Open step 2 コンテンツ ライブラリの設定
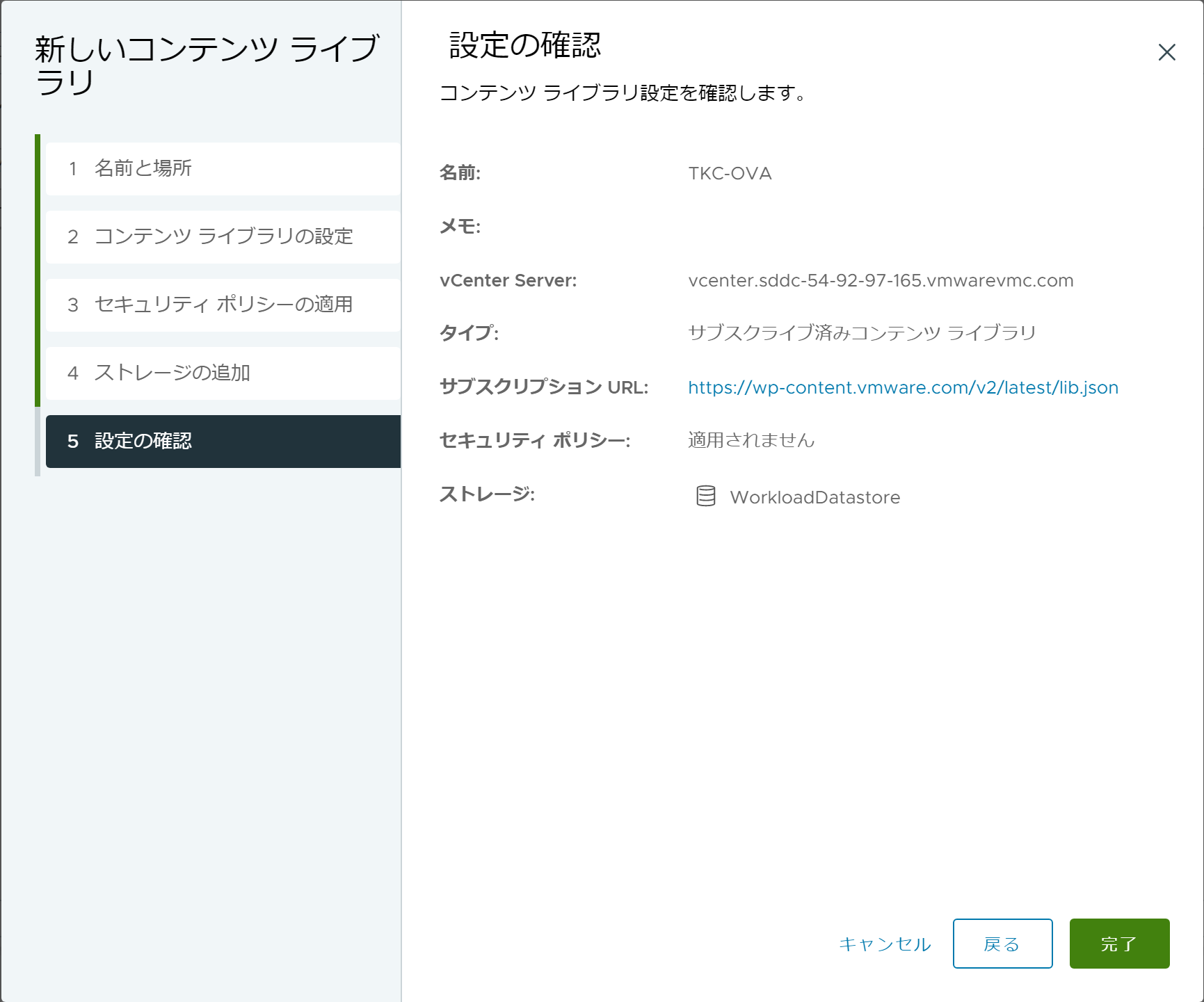This screenshot has height=1002, width=1204. tap(223, 236)
